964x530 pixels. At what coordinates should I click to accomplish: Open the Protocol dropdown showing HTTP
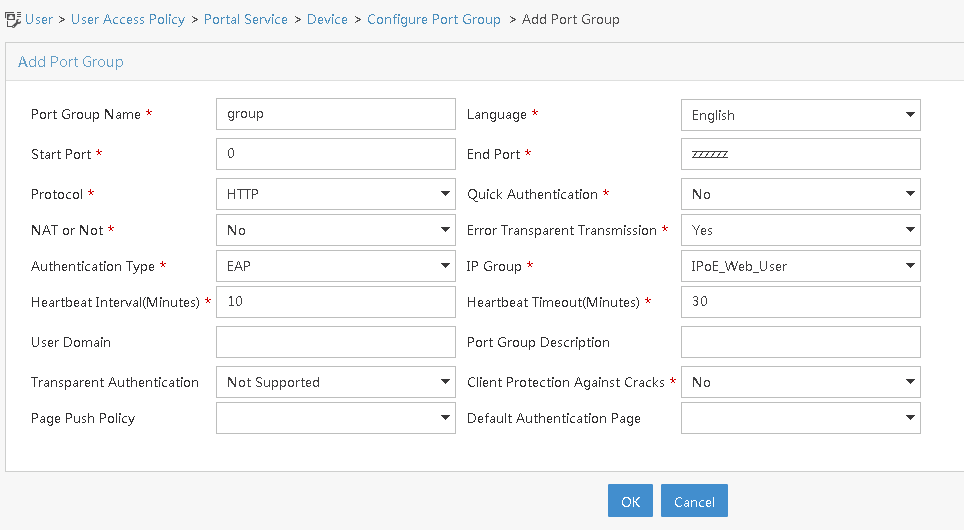336,194
